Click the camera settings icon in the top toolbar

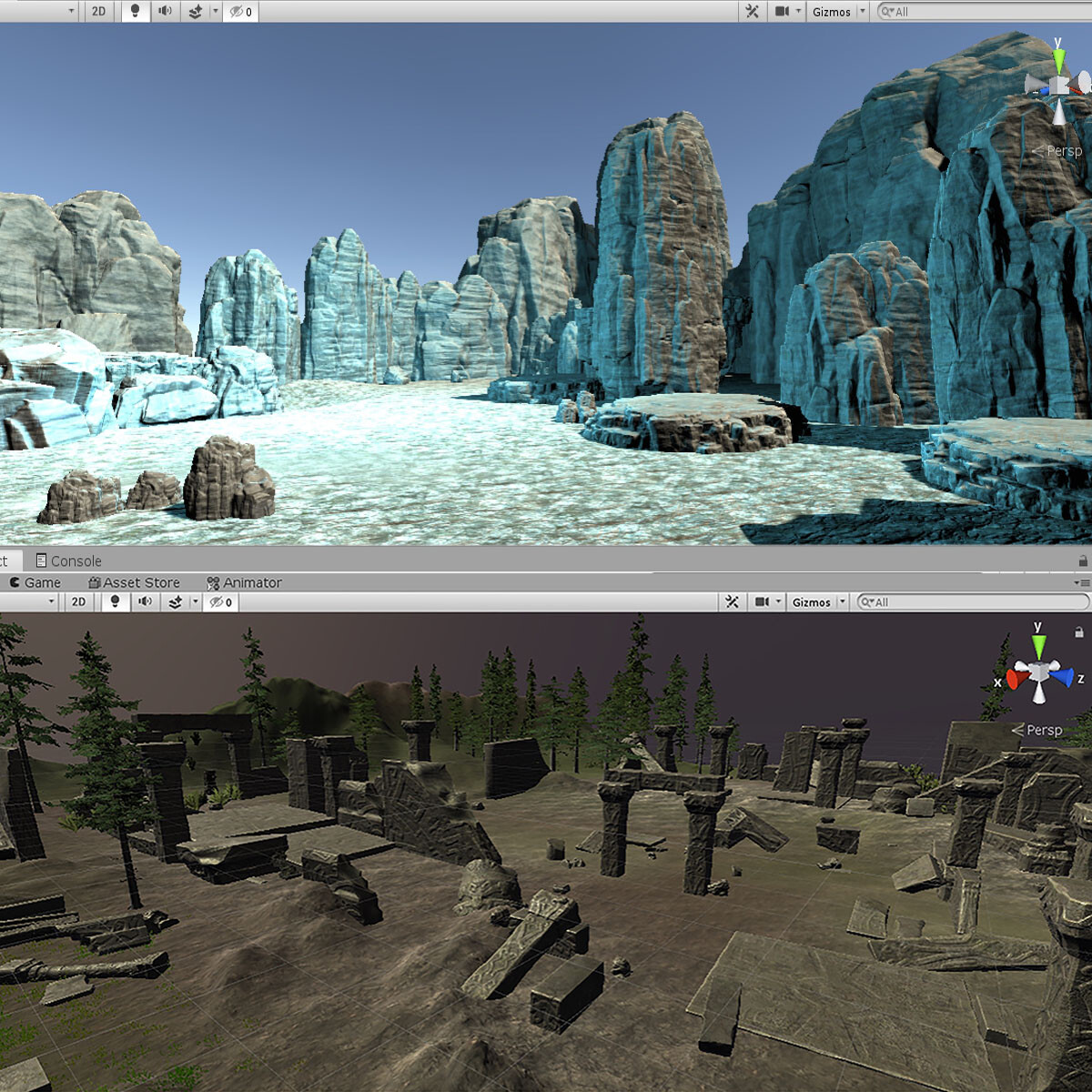[781, 12]
